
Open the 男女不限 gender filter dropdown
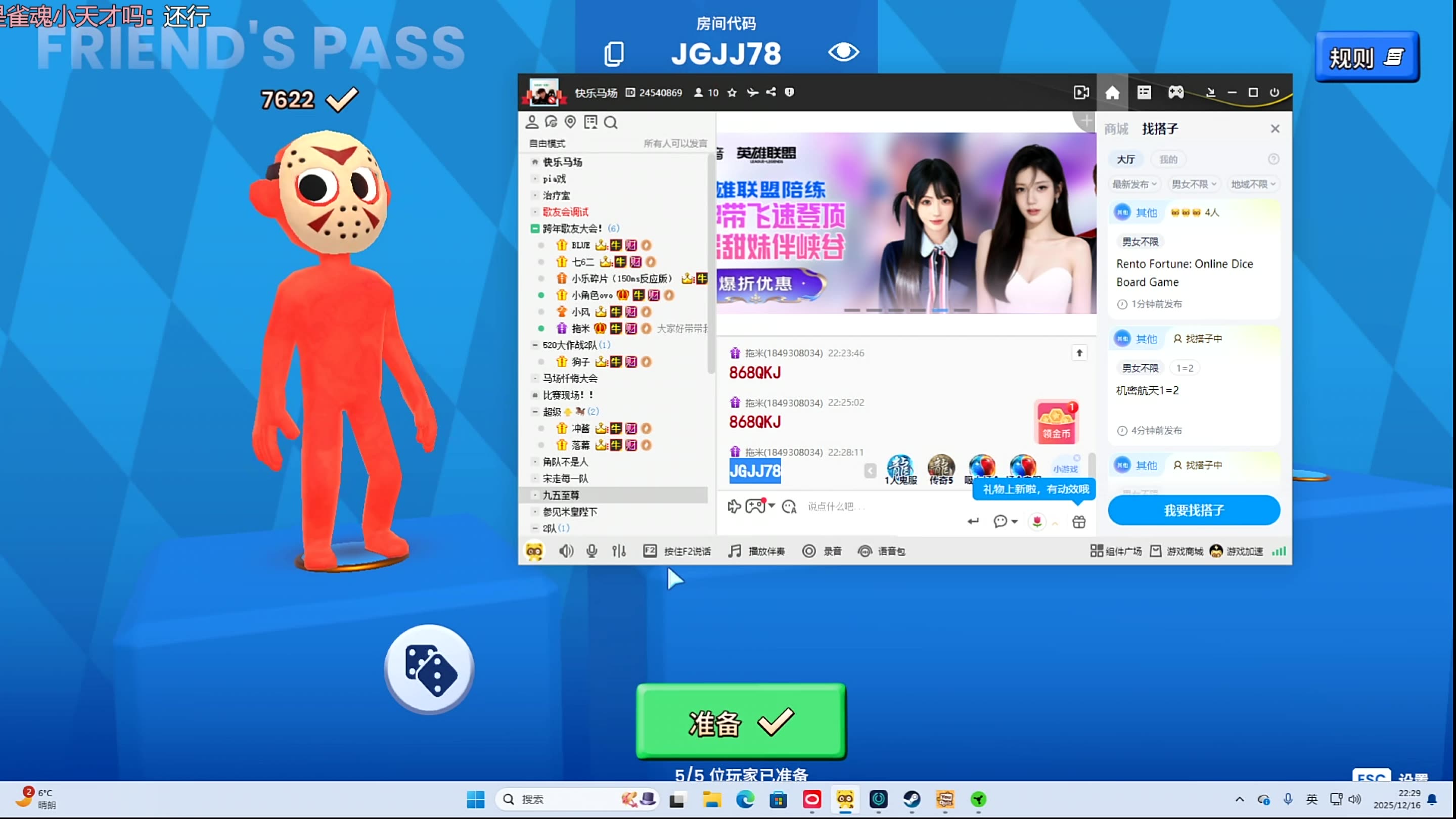coord(1194,184)
